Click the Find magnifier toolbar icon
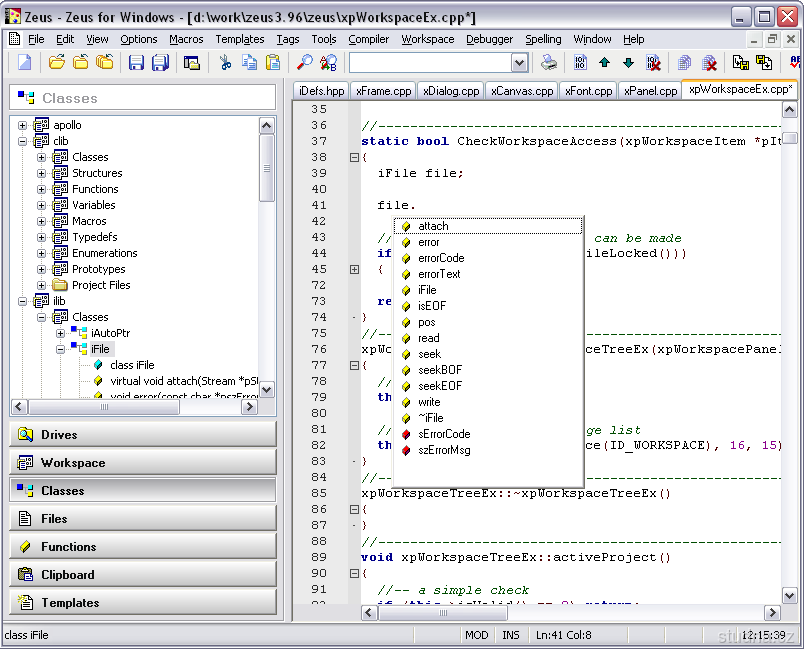 [x=305, y=63]
